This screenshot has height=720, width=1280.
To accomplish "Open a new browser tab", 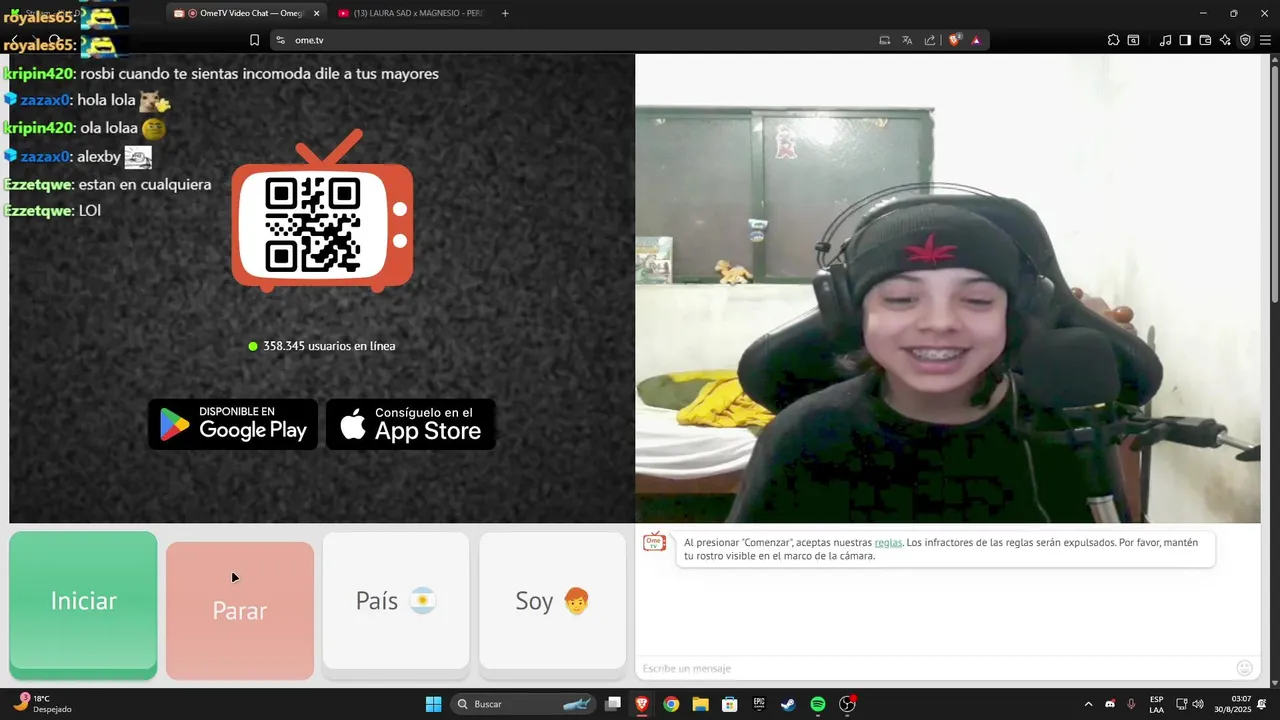I will point(505,13).
